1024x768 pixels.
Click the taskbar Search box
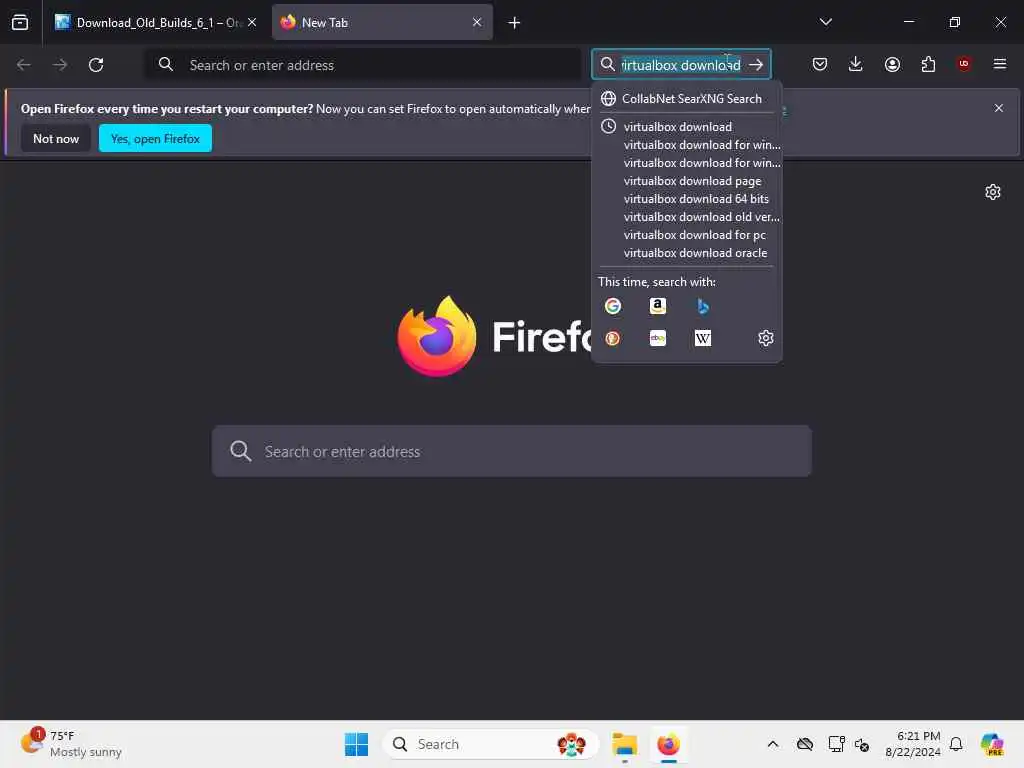coord(490,744)
